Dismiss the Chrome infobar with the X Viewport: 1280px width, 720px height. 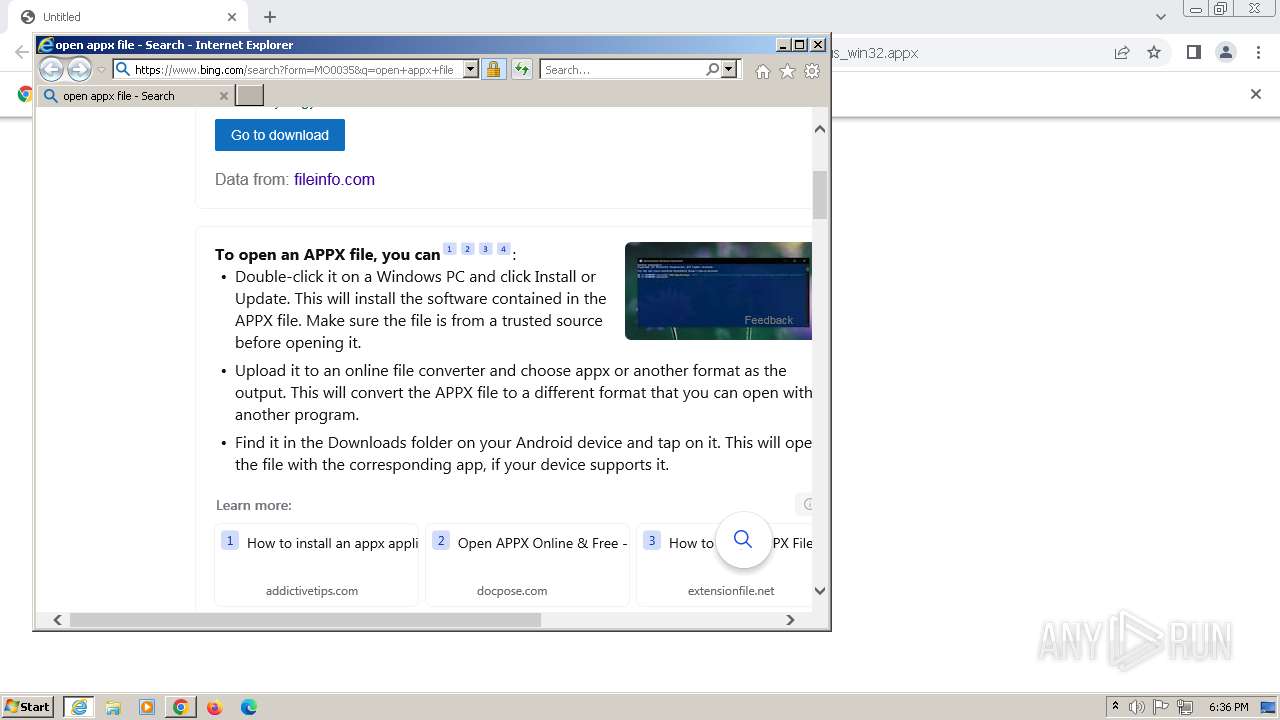click(x=1256, y=94)
